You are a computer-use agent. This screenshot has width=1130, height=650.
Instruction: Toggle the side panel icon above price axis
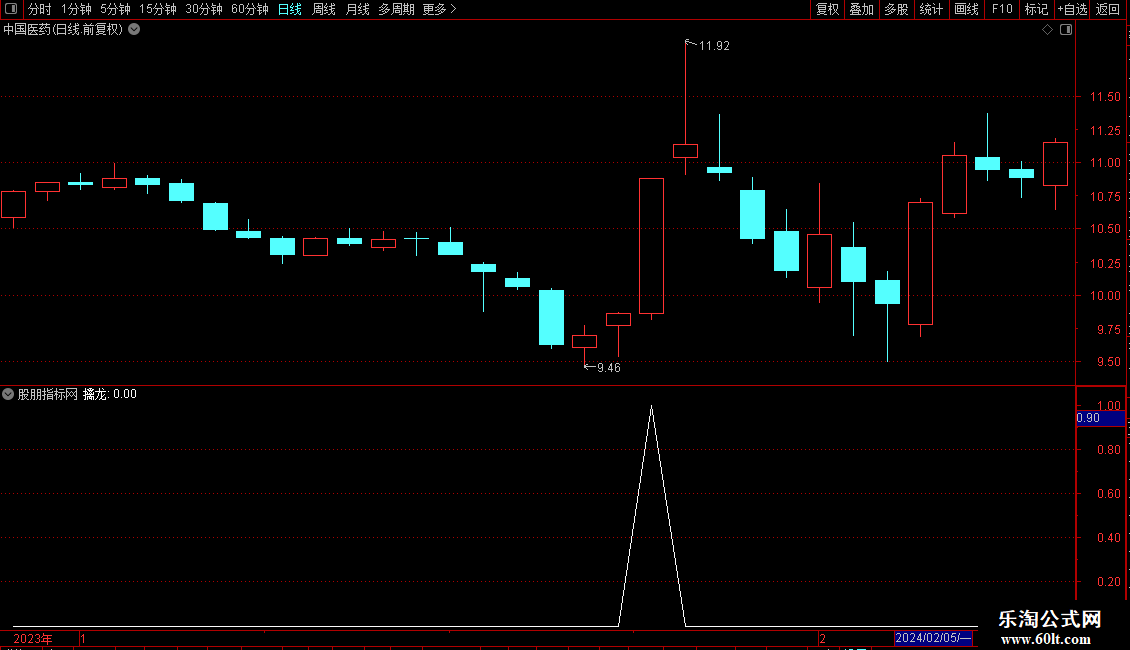[x=1066, y=30]
